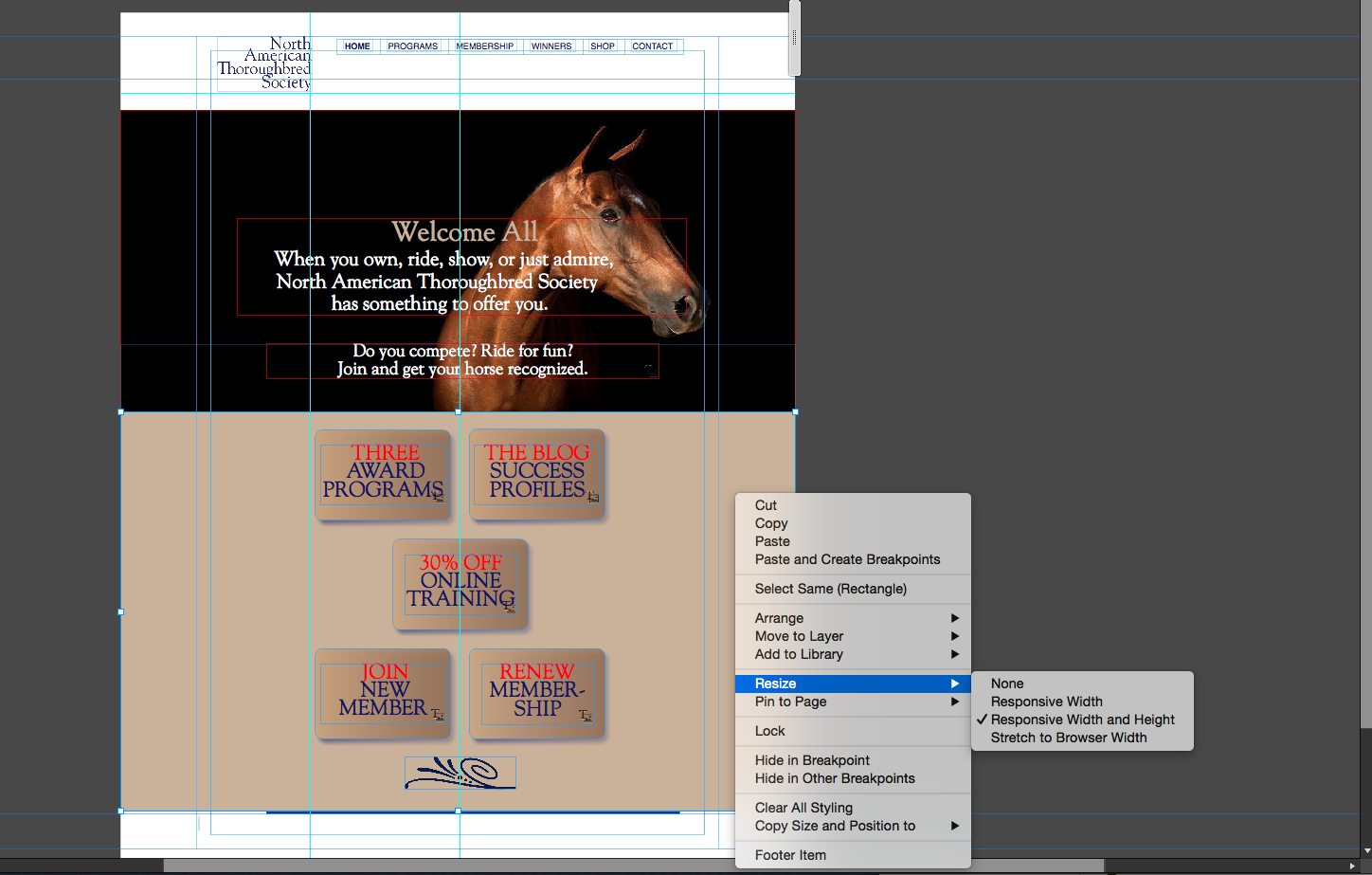This screenshot has height=875, width=1372.
Task: Select The Blog Success Profiles button
Action: click(x=537, y=475)
